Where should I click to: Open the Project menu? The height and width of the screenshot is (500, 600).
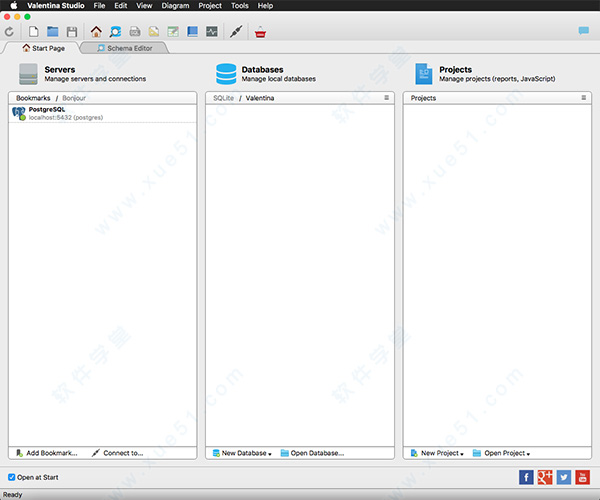click(210, 5)
